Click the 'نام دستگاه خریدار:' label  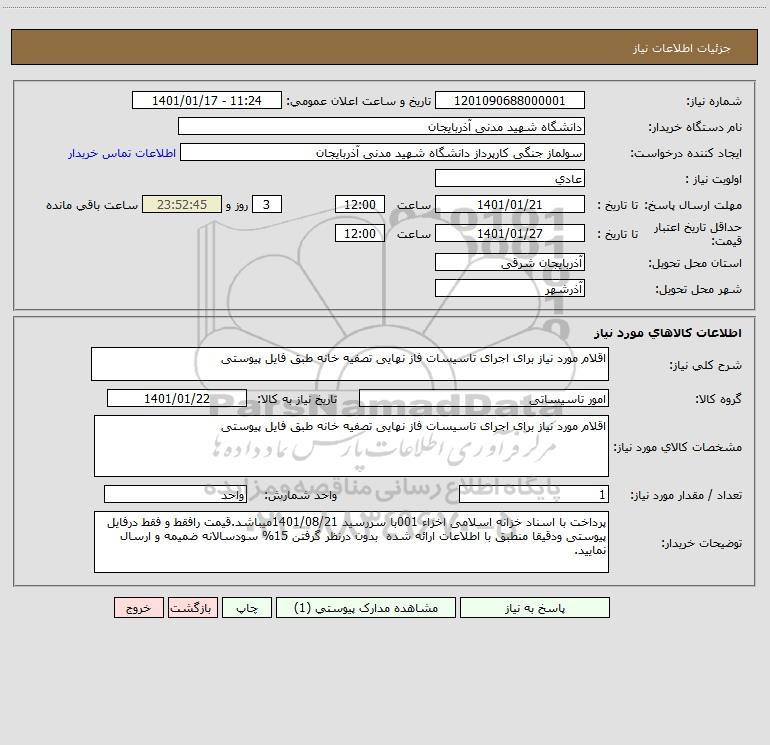pyautogui.click(x=695, y=127)
